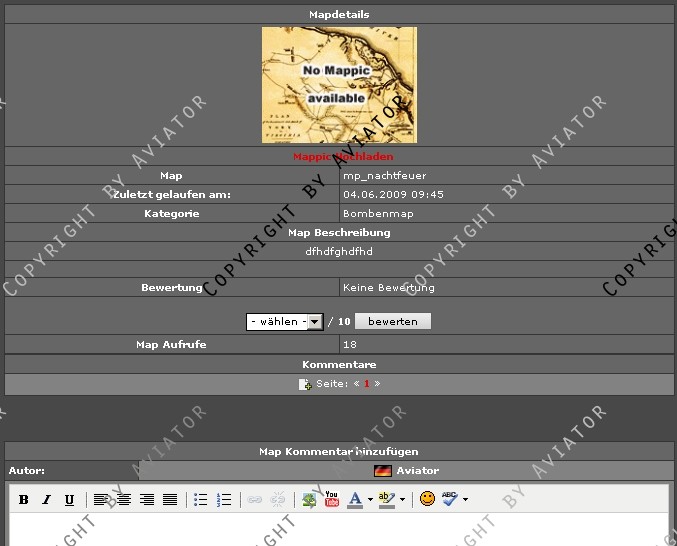Screen dimensions: 677x546
Task: Align text to the right
Action: 147,500
